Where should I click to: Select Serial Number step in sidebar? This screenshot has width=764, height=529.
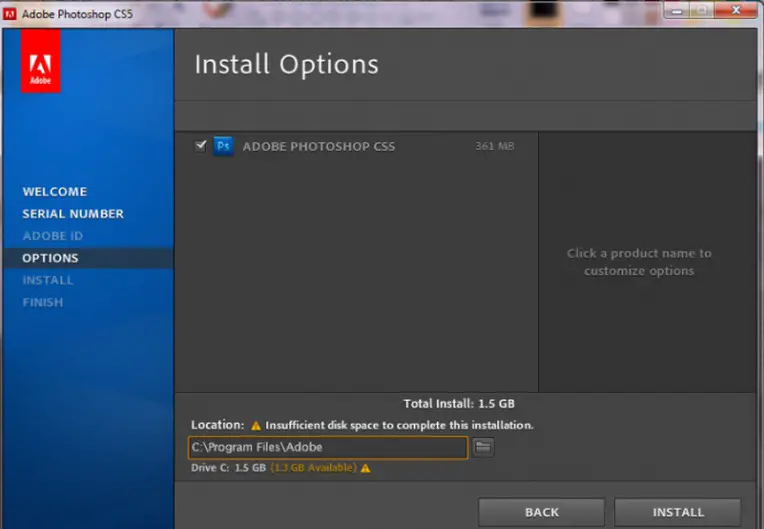pos(73,213)
